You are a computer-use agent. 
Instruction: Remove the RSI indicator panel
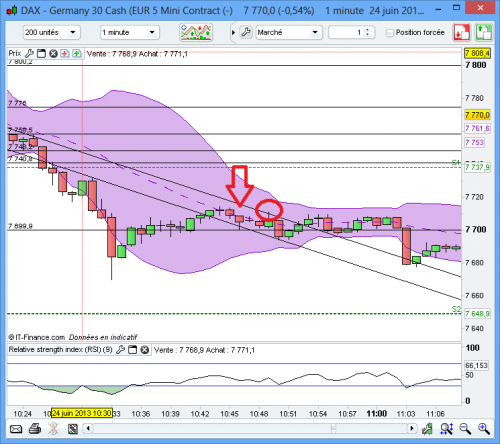tap(145, 350)
